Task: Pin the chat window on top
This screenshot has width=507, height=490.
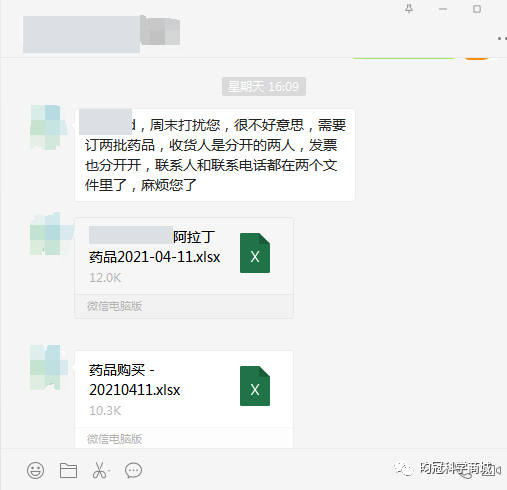Action: click(x=409, y=9)
